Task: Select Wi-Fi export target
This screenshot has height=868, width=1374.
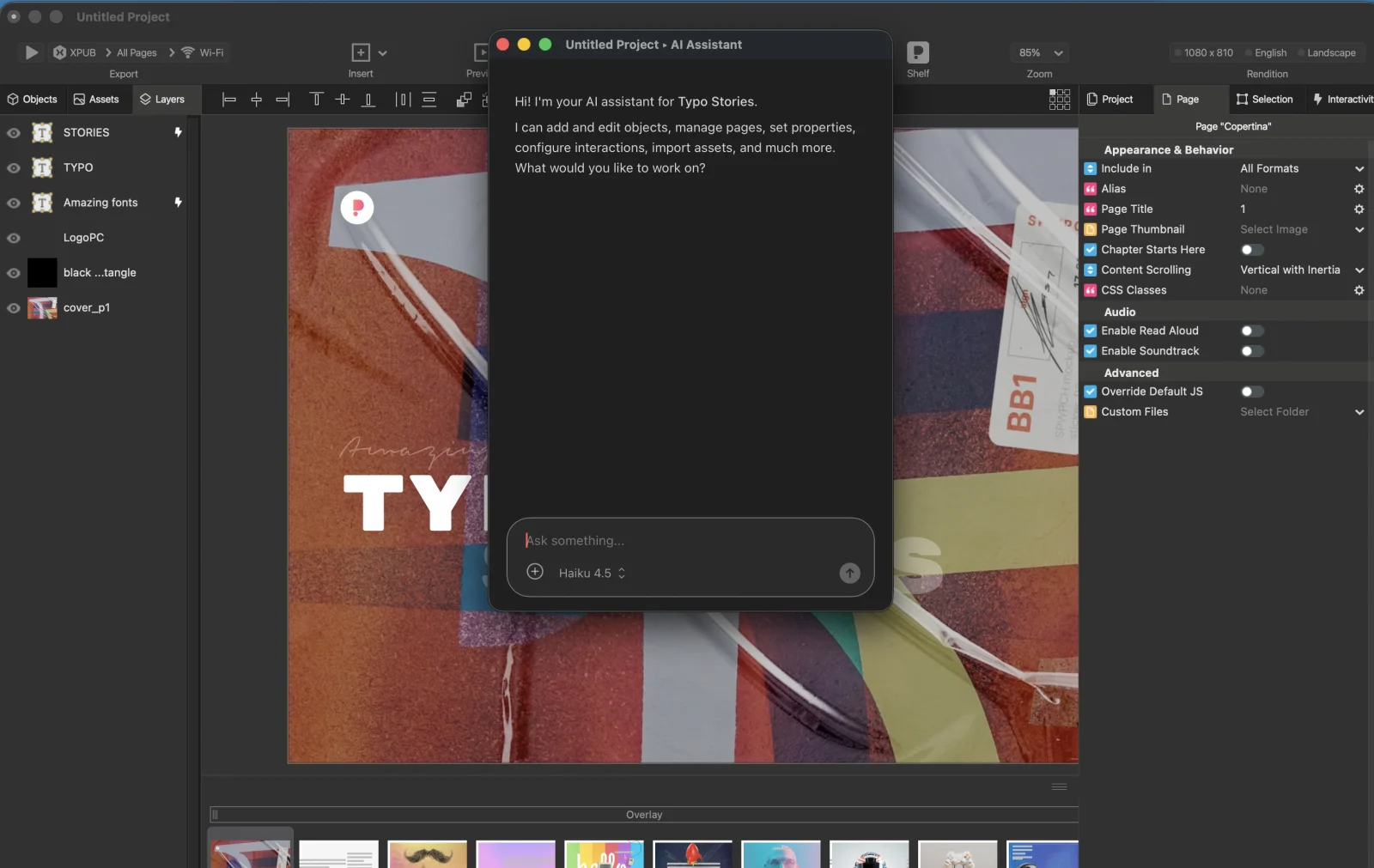Action: click(x=203, y=52)
